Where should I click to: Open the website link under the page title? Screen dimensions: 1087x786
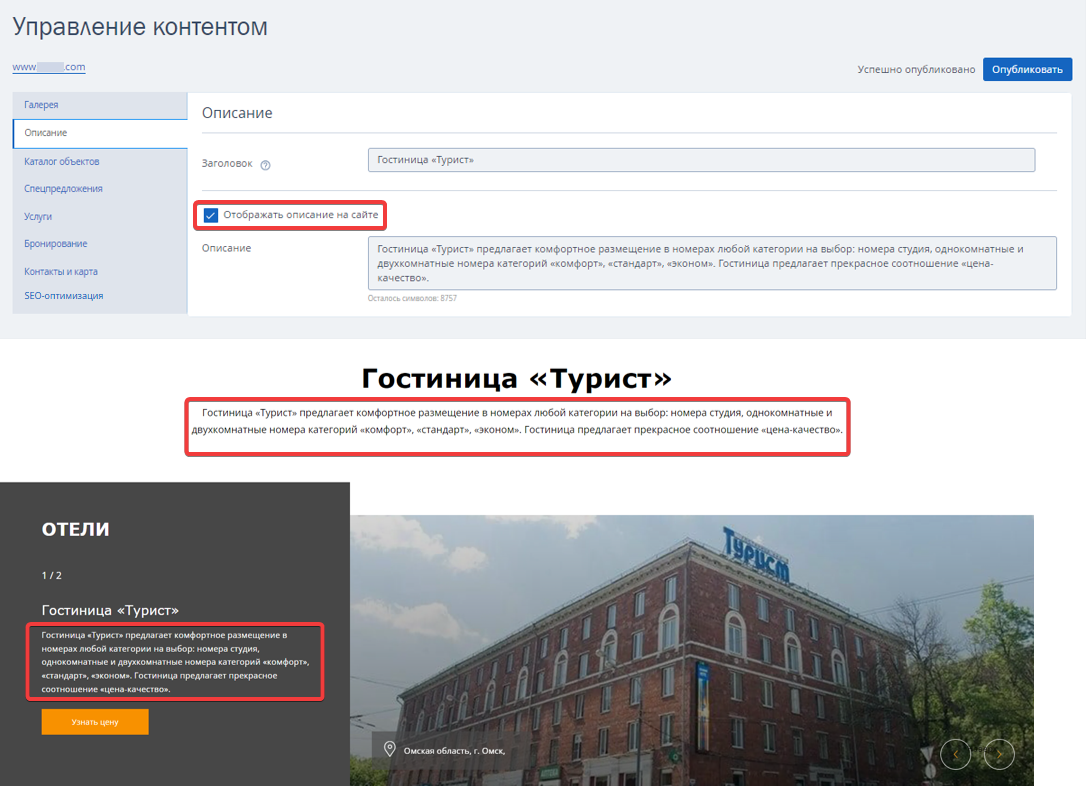point(49,67)
